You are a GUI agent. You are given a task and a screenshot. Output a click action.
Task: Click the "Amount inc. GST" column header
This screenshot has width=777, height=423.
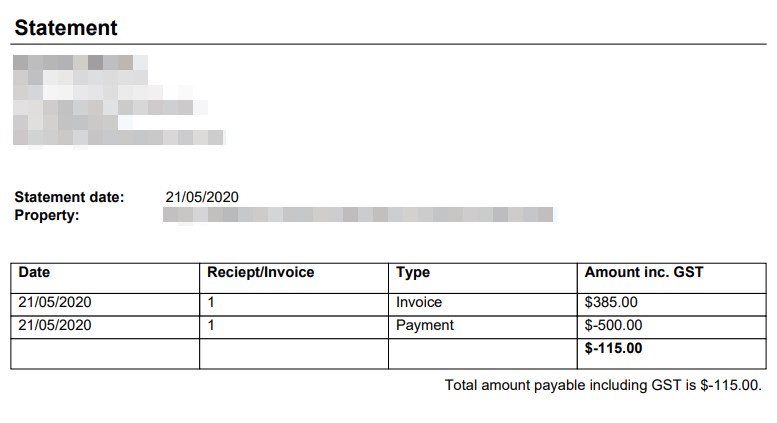pyautogui.click(x=644, y=272)
